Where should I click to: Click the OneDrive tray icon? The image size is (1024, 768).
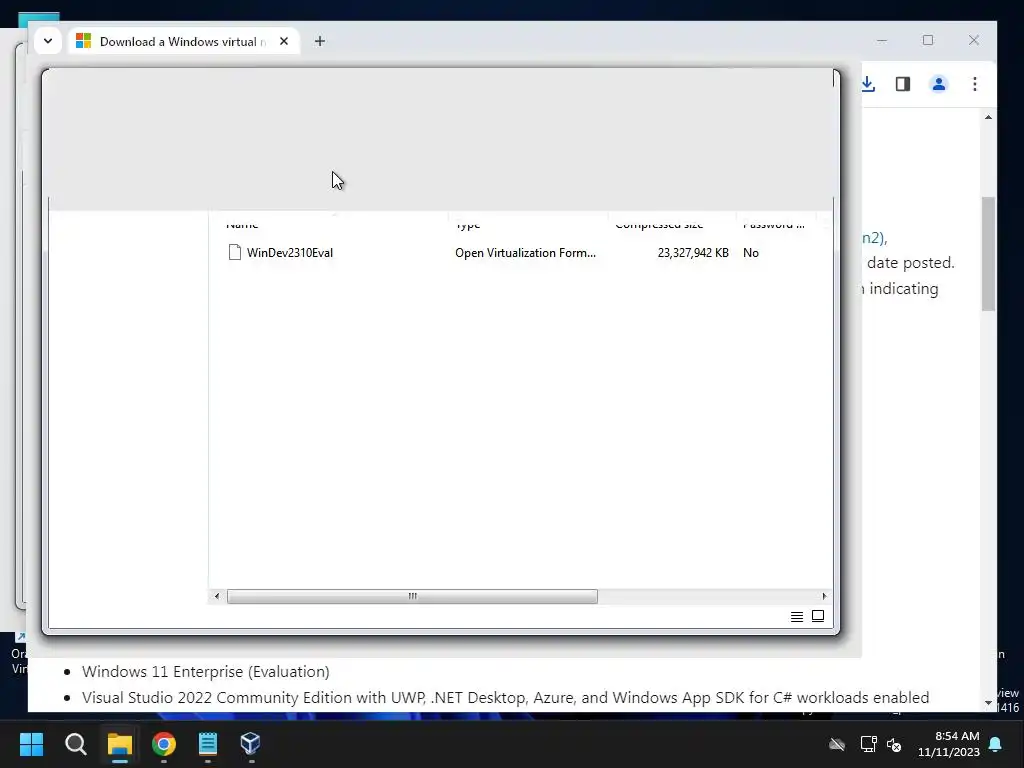pos(837,744)
